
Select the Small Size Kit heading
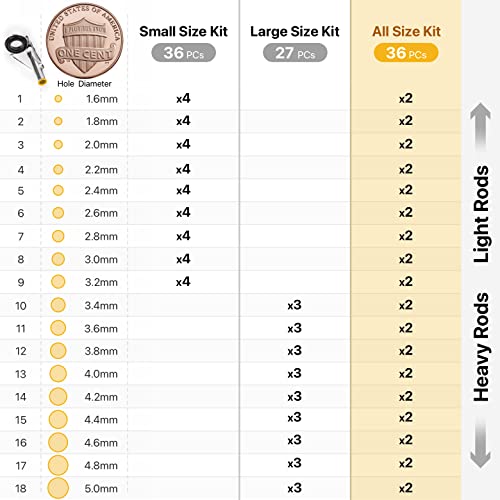pos(183,32)
